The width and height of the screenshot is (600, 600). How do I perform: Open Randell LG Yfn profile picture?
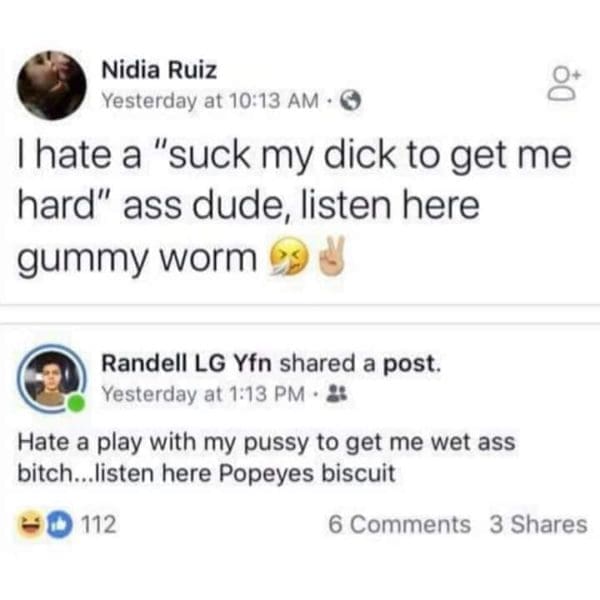(52, 378)
